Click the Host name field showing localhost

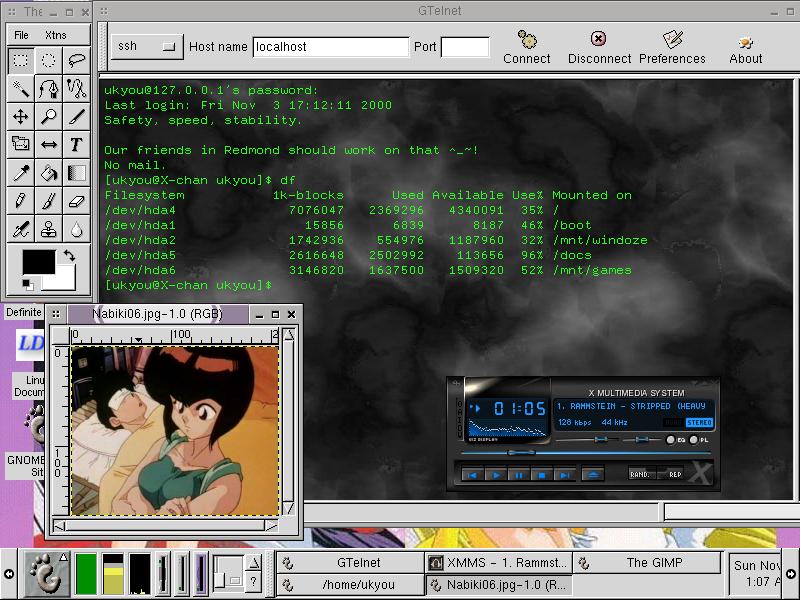(x=330, y=47)
